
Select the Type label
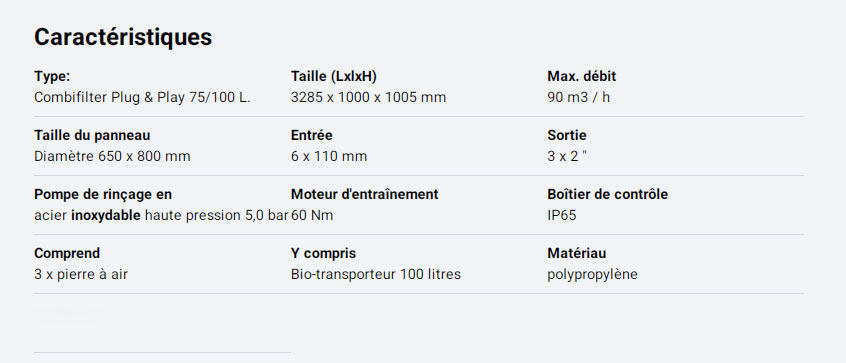(x=52, y=77)
